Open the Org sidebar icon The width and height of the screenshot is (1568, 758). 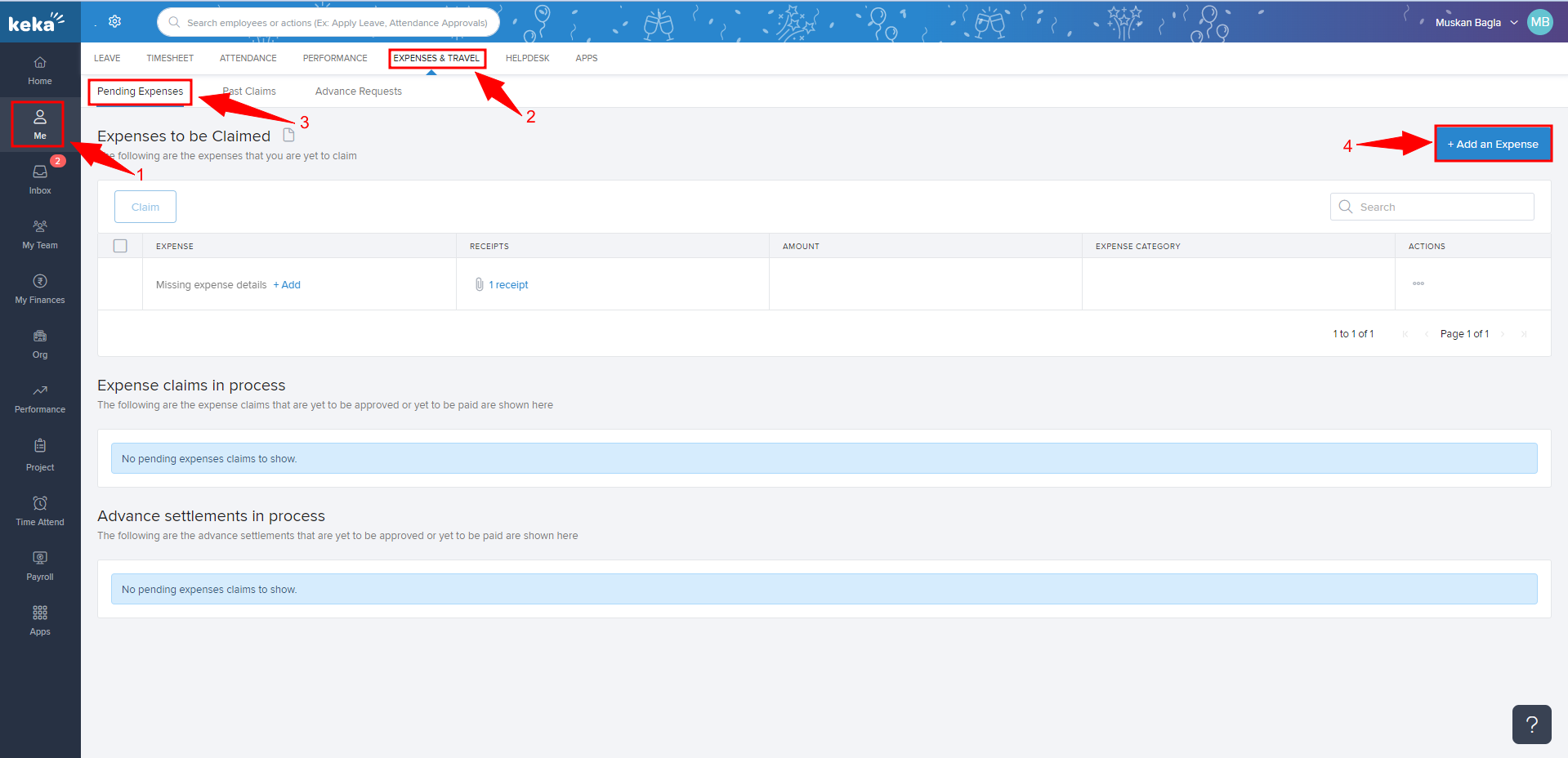tap(39, 343)
